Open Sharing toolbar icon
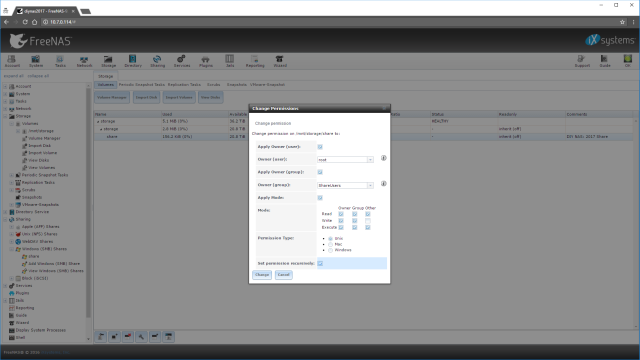640x360 pixels. click(157, 61)
